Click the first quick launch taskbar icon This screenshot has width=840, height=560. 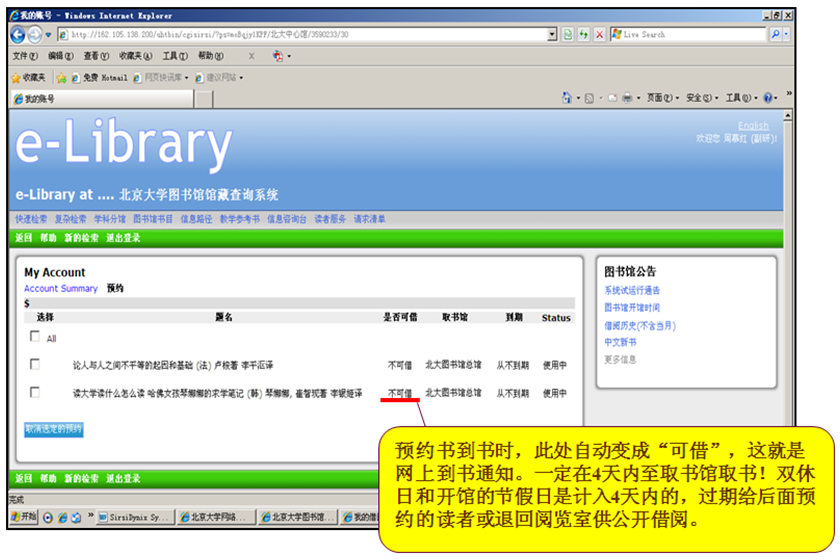click(48, 517)
